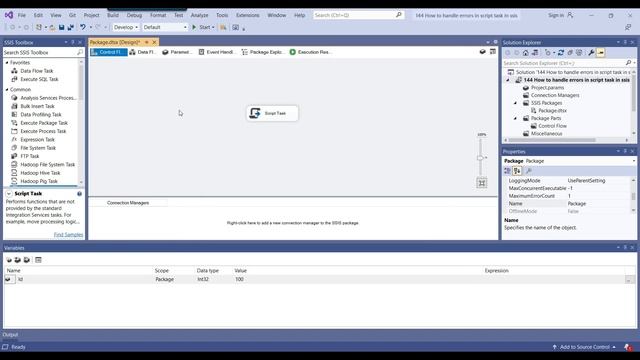The height and width of the screenshot is (360, 640).
Task: Click the Undo arrow icon
Action: coord(83,27)
